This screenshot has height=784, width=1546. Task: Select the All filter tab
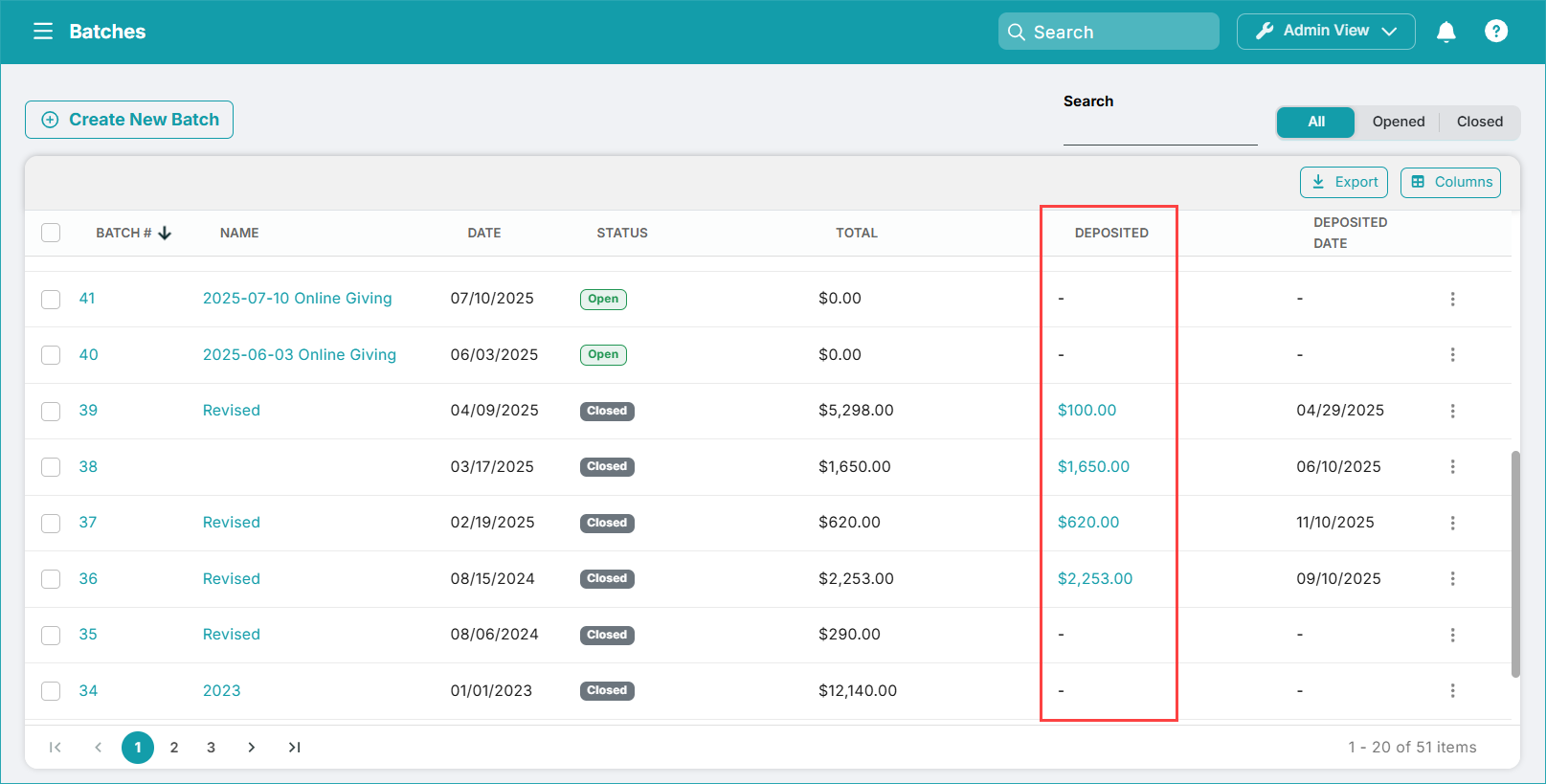coord(1316,122)
